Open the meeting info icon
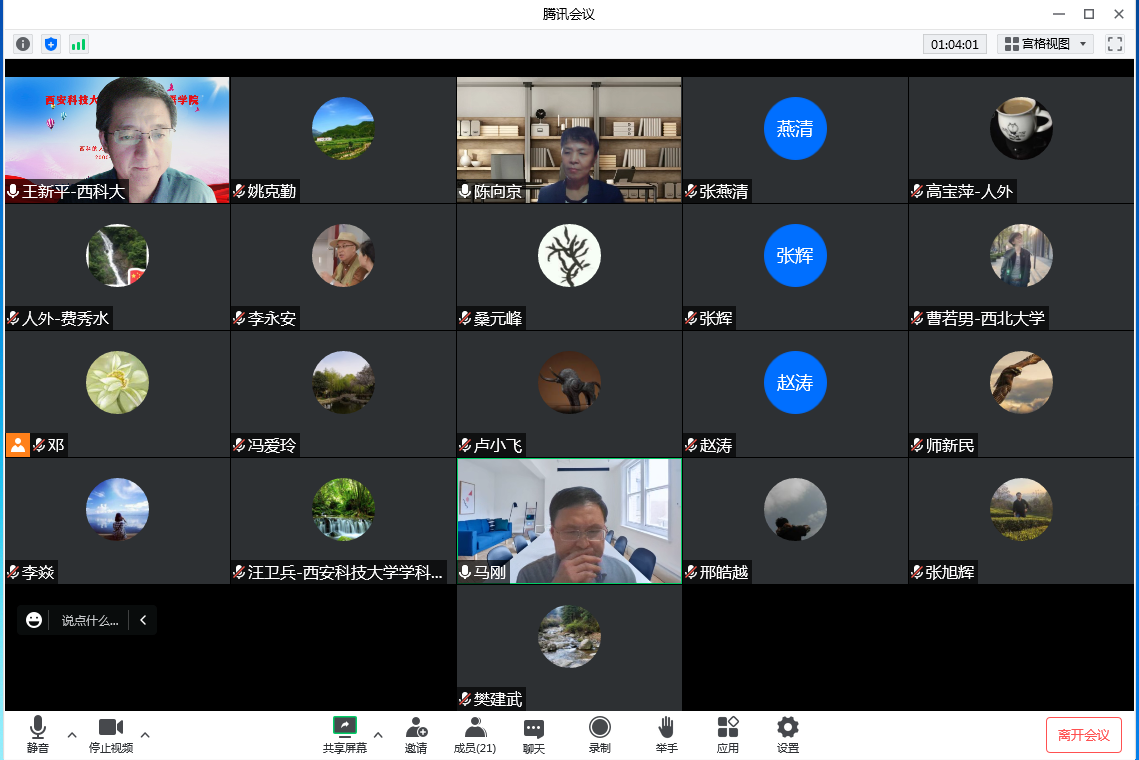1139x760 pixels. pyautogui.click(x=23, y=44)
